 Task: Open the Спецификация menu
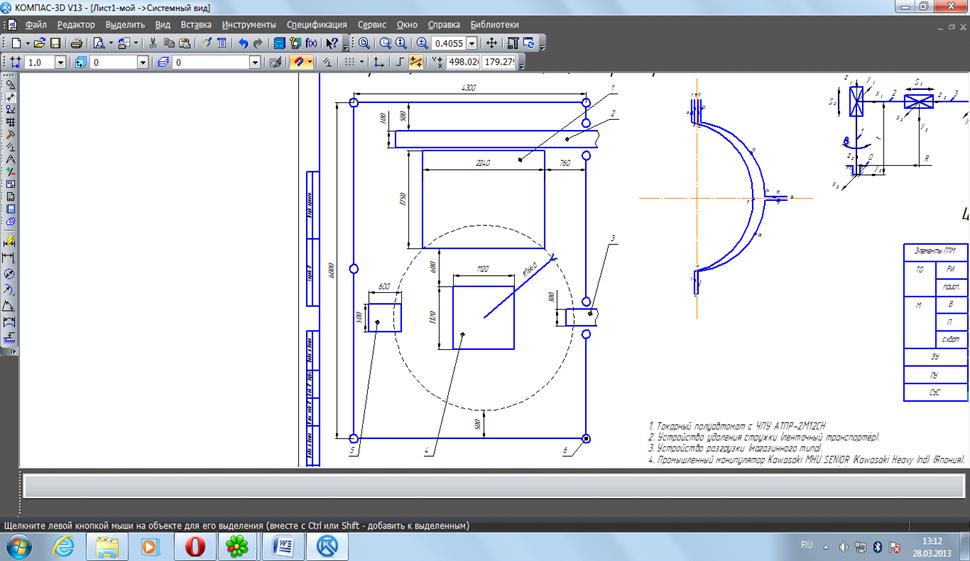coord(316,24)
